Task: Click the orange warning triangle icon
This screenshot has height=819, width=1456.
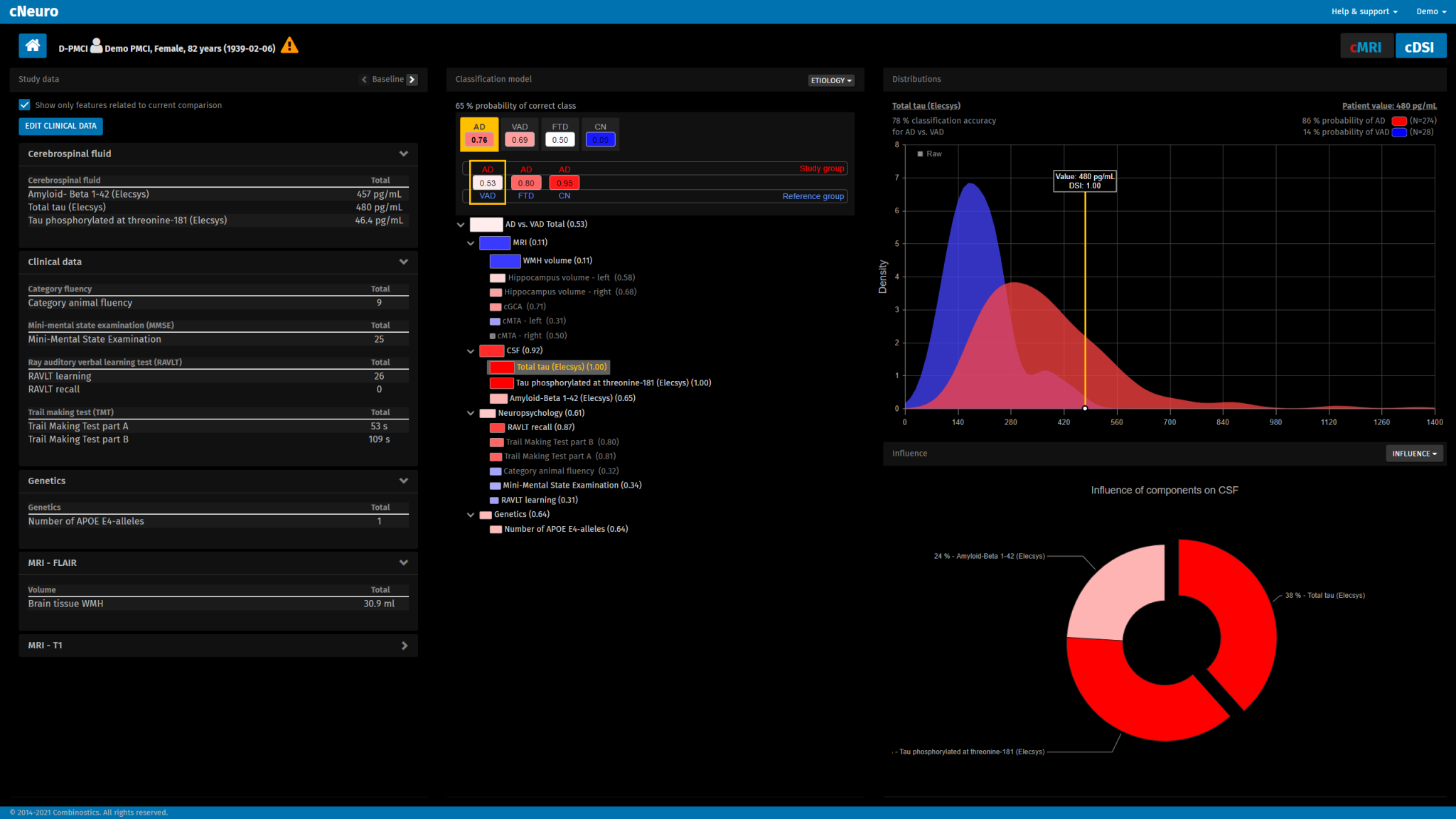Action: 289,46
